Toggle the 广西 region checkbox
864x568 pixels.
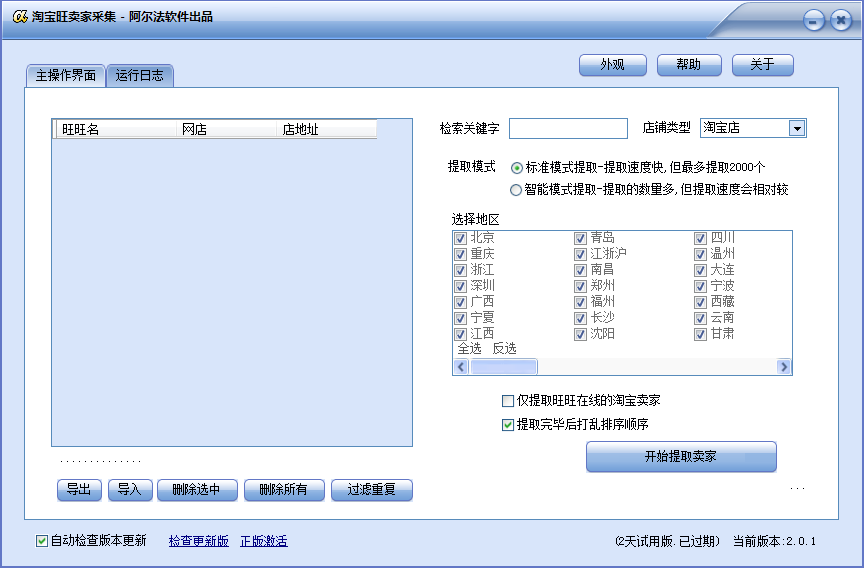tap(461, 302)
